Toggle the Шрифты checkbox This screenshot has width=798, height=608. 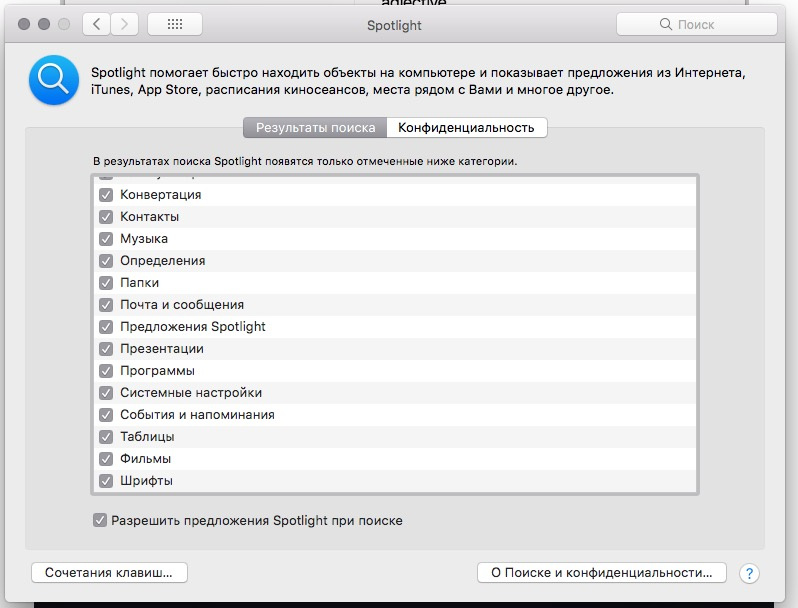tap(106, 481)
